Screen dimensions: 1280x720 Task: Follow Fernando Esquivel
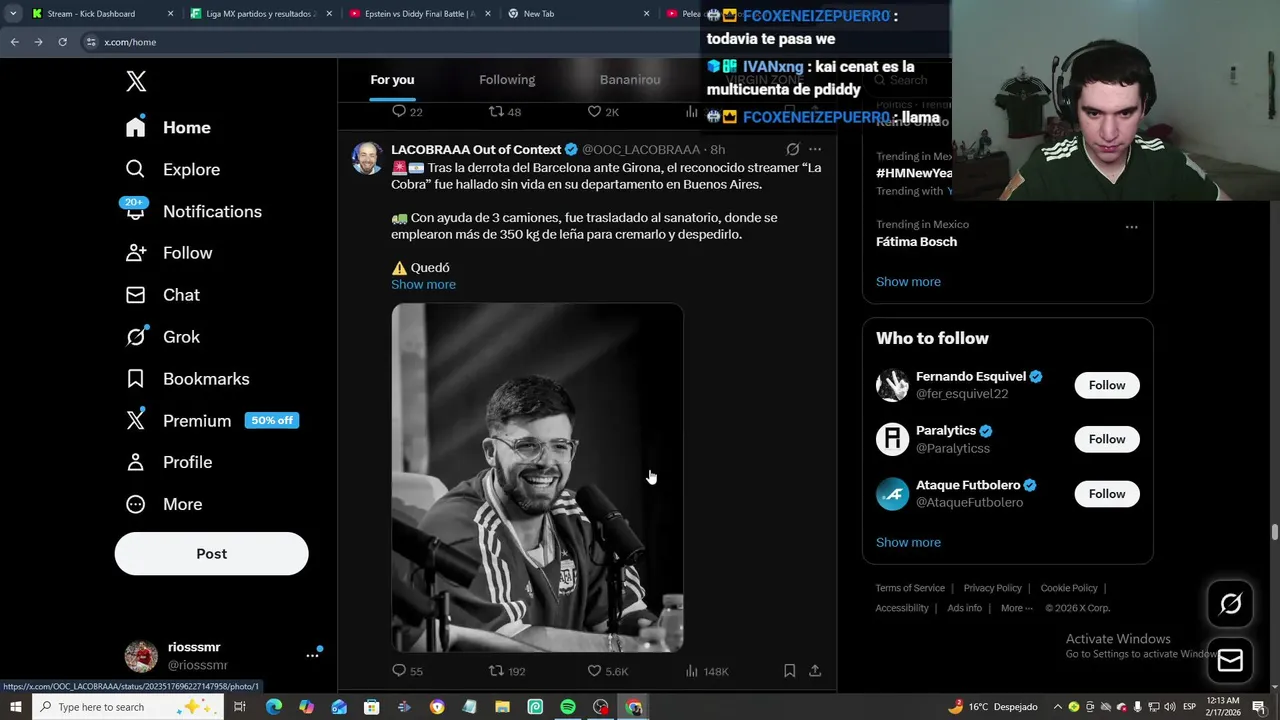pyautogui.click(x=1107, y=385)
